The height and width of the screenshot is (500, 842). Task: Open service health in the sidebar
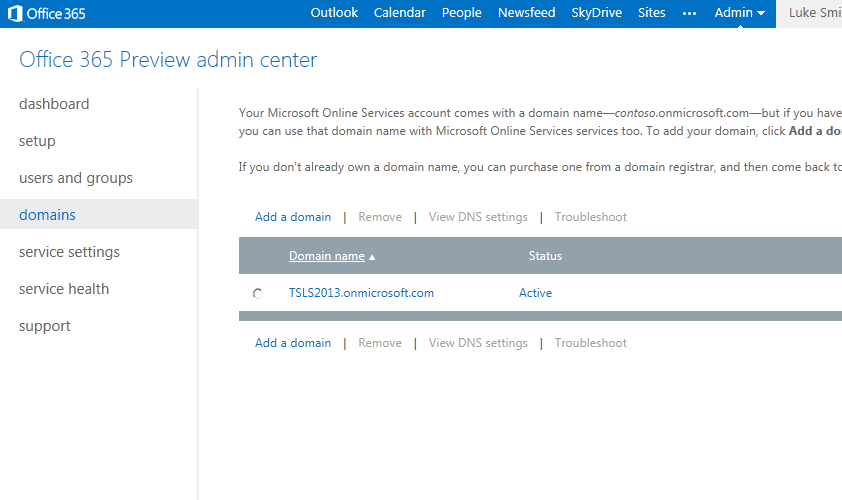(x=64, y=289)
